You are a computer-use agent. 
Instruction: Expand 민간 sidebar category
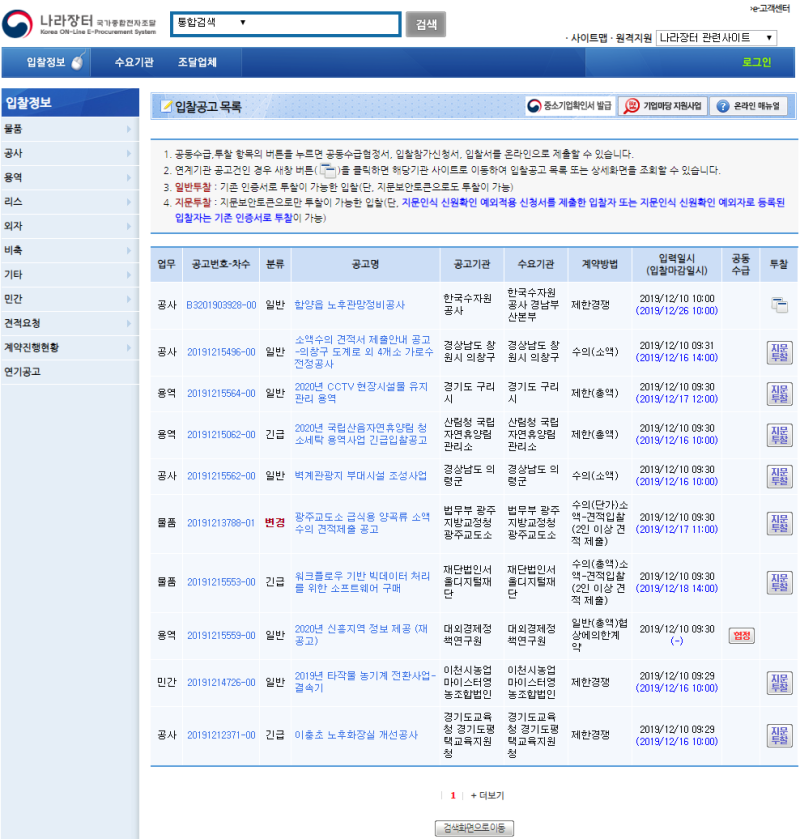70,299
